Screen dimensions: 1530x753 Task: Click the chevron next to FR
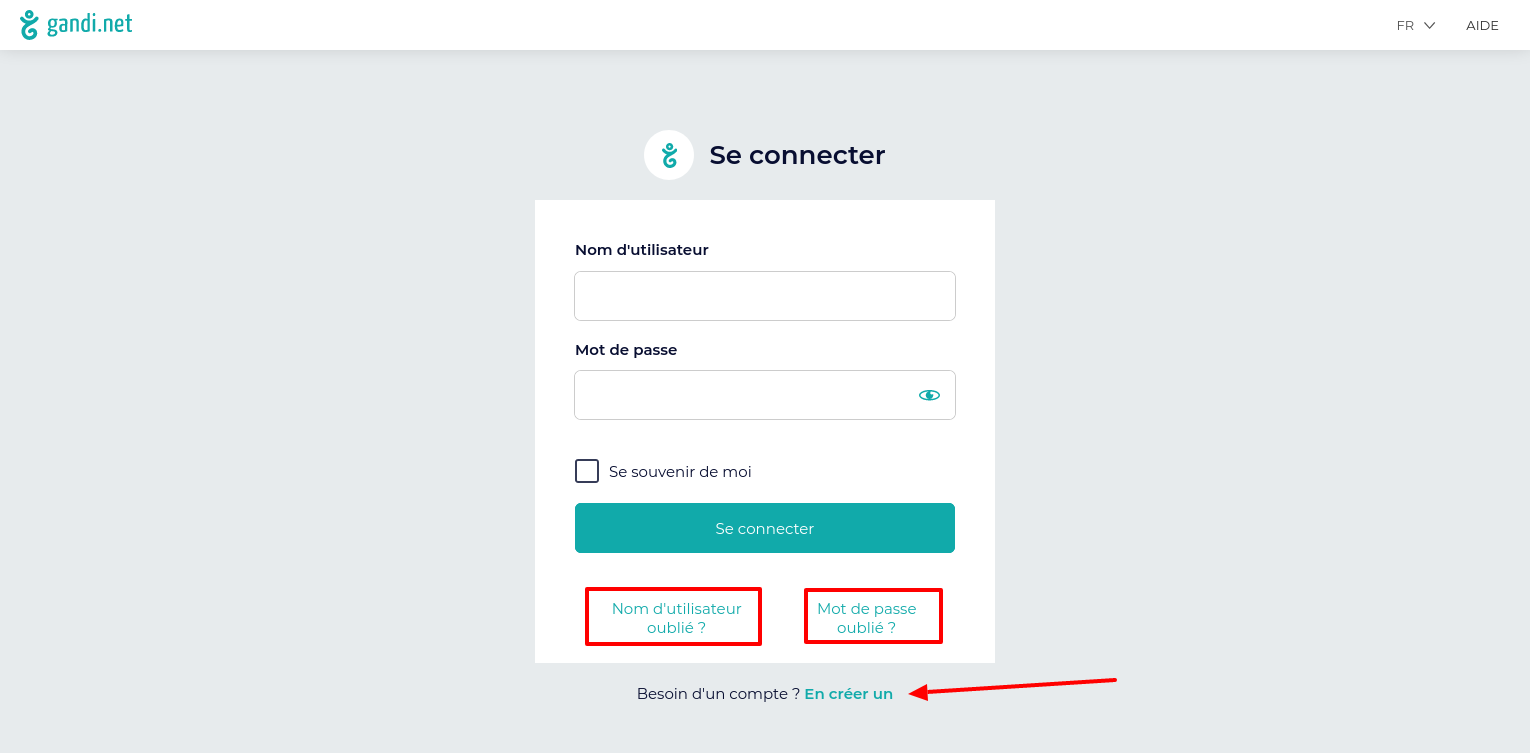click(x=1430, y=26)
